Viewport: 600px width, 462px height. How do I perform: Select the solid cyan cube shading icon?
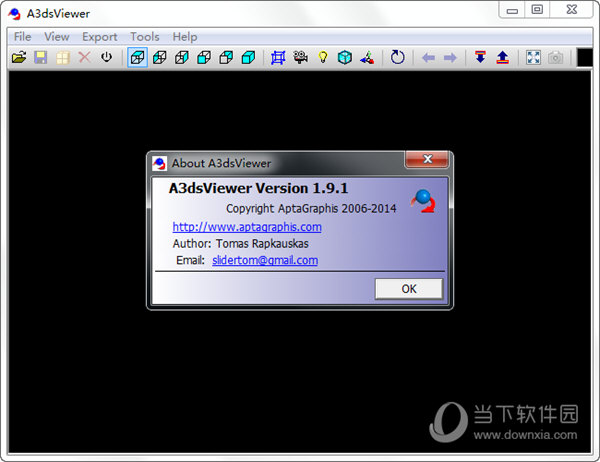point(248,58)
